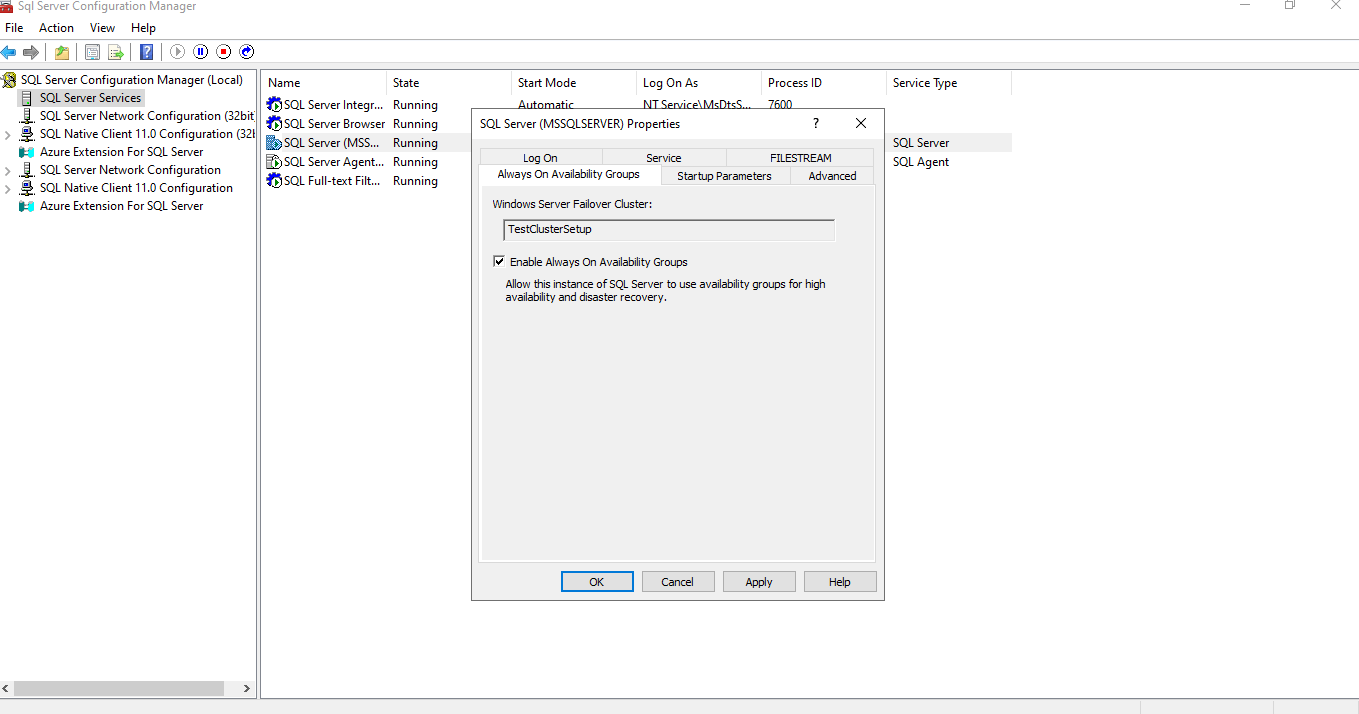Click the Apply button
The height and width of the screenshot is (714, 1359).
pos(759,582)
